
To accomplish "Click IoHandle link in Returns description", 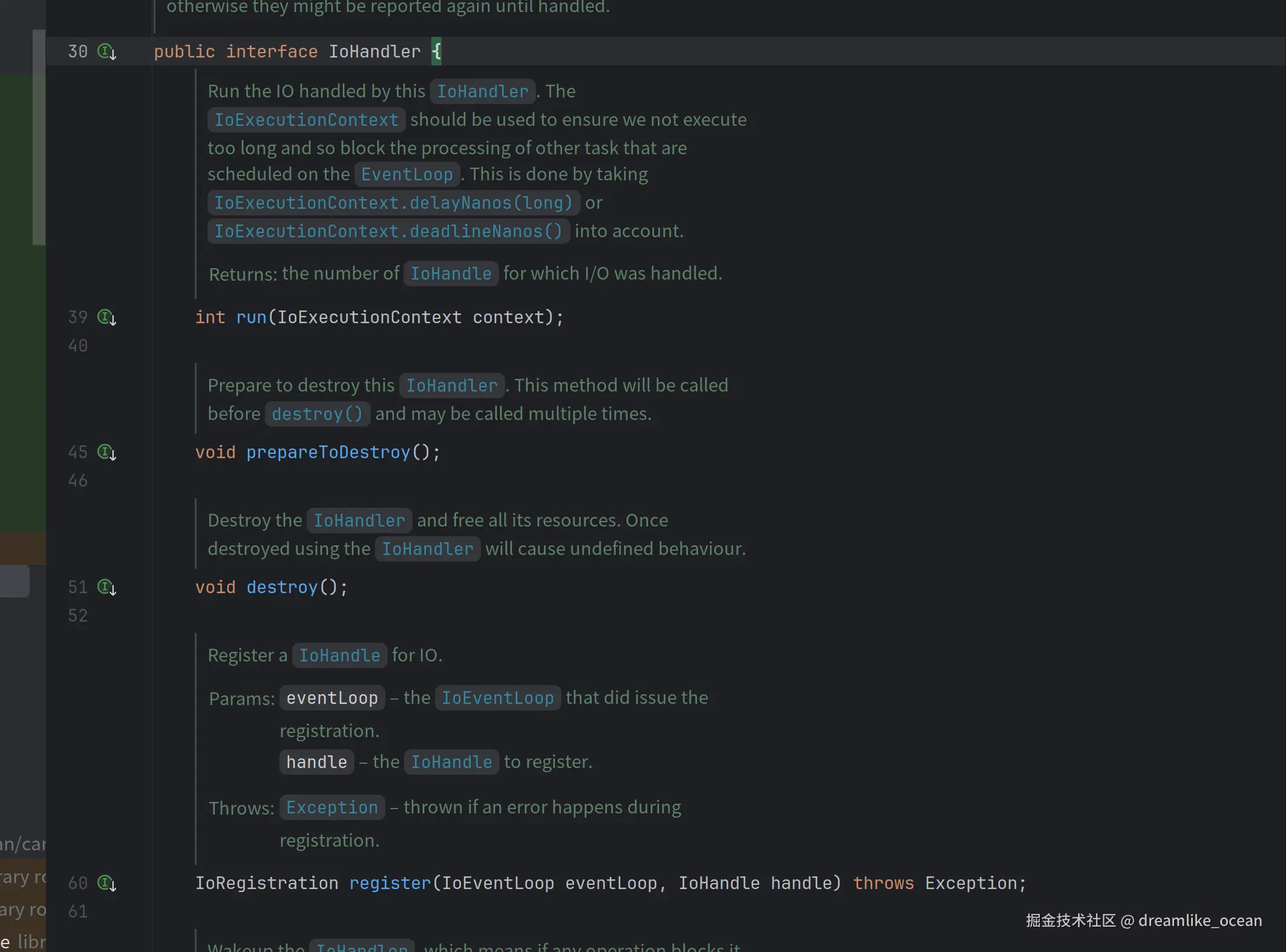I will [x=451, y=274].
